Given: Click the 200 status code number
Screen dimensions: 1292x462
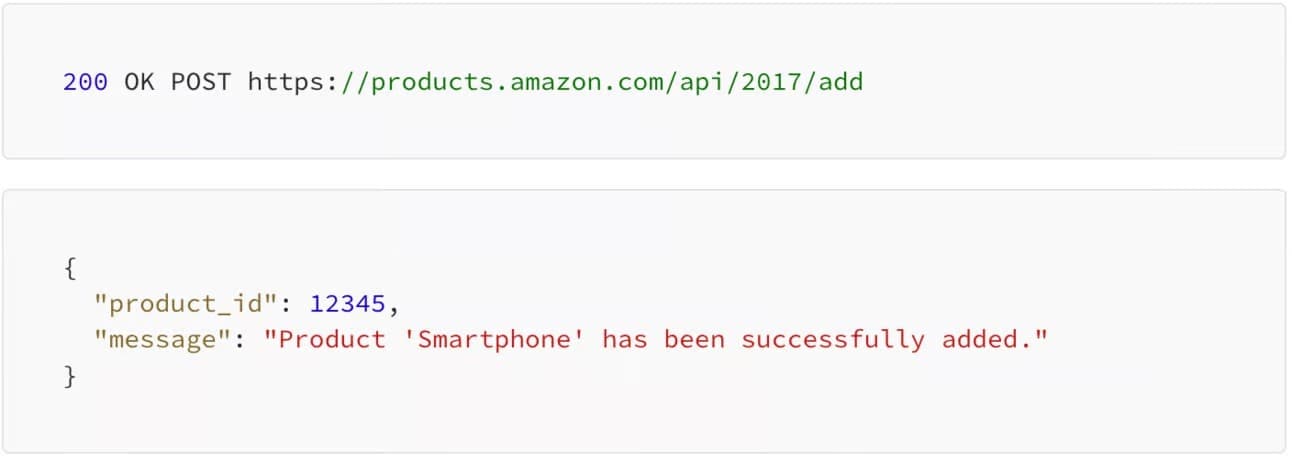Looking at the screenshot, I should pyautogui.click(x=85, y=82).
